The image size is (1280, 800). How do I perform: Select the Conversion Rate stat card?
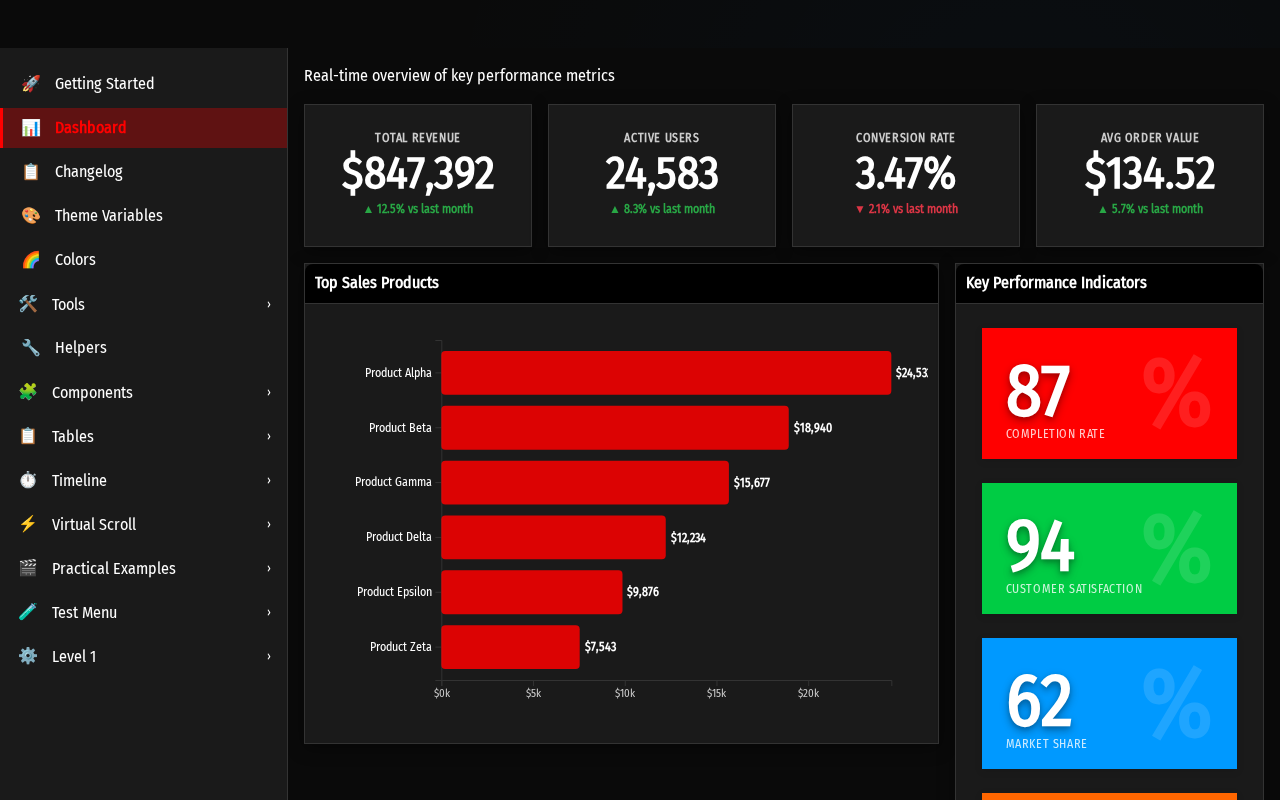pyautogui.click(x=906, y=175)
